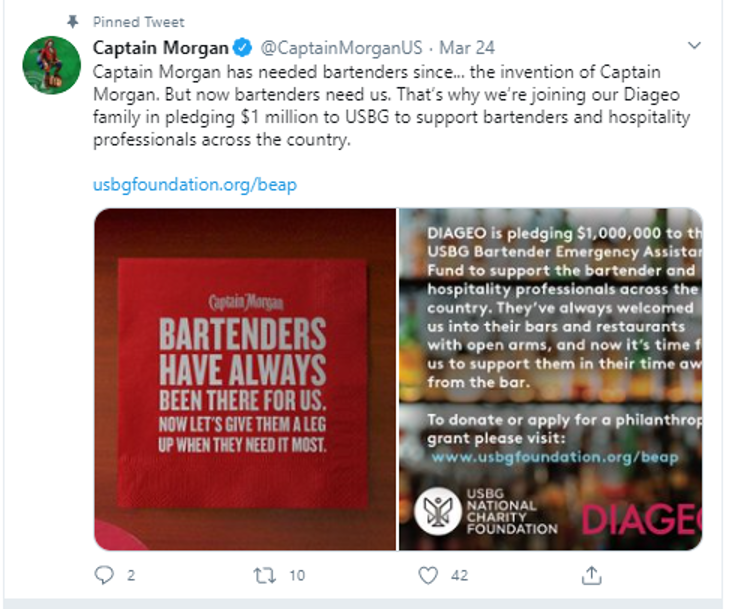Expand the tweet options chevron

coord(694,46)
